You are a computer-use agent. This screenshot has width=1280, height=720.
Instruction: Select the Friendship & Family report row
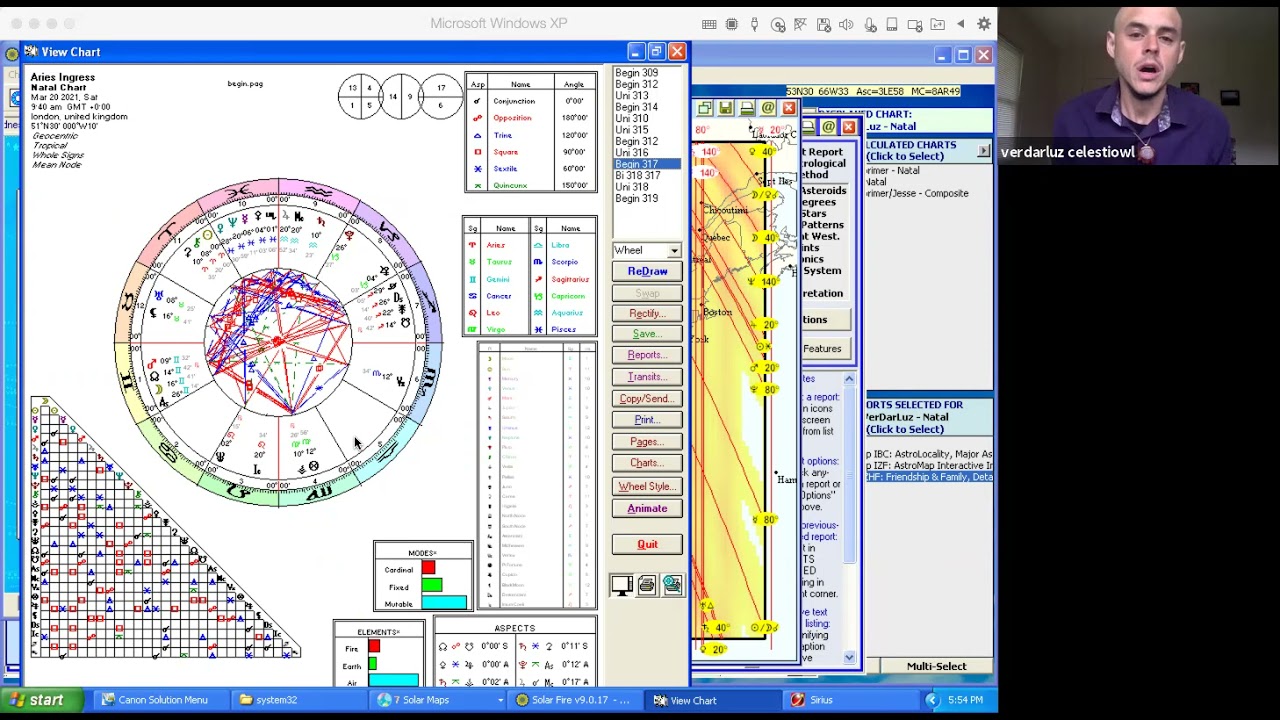(x=929, y=478)
